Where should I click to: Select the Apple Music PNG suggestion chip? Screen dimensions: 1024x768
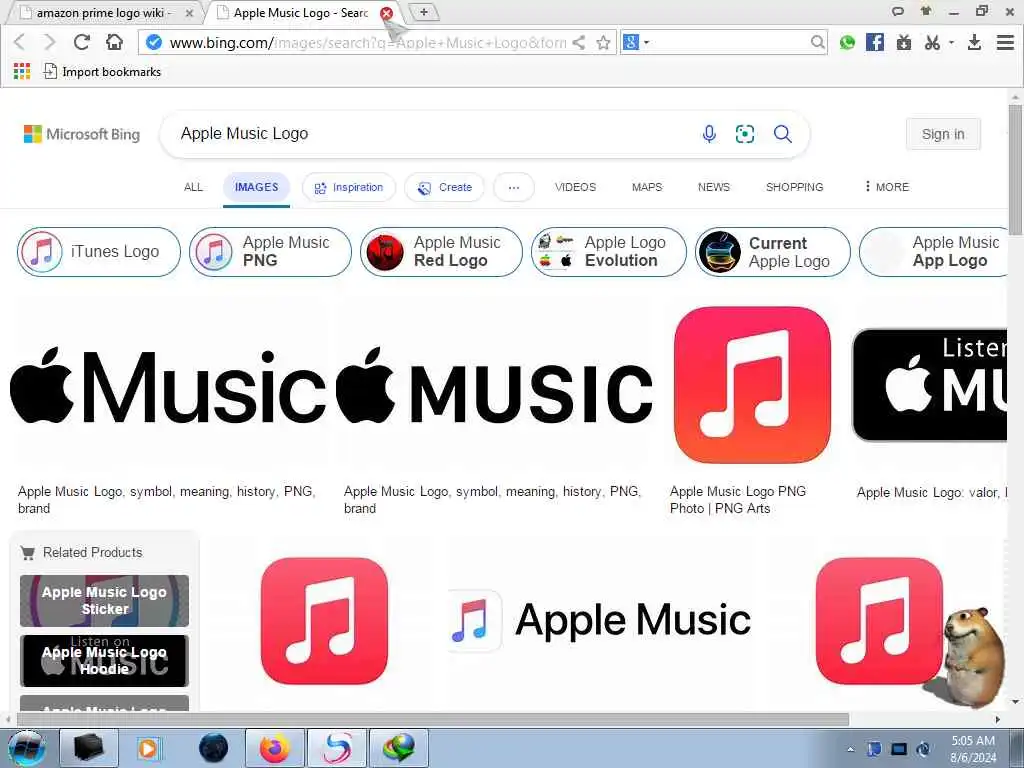[x=270, y=251]
